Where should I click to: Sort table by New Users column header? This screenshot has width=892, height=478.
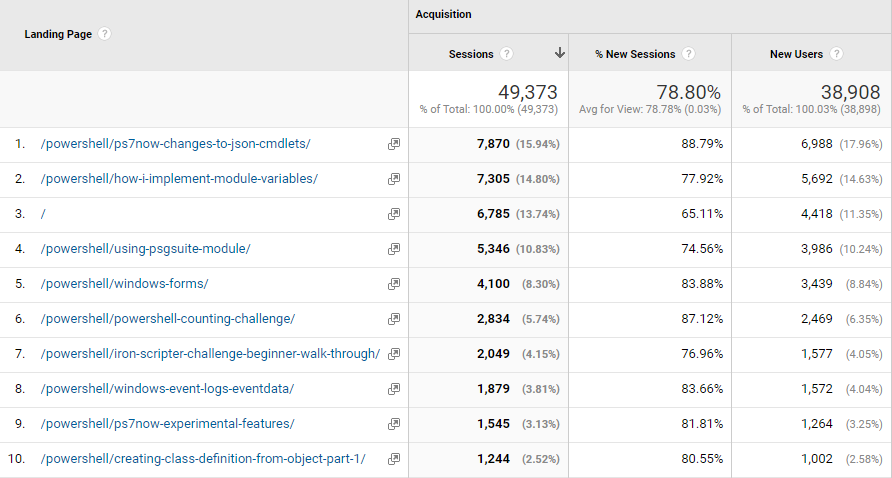796,54
